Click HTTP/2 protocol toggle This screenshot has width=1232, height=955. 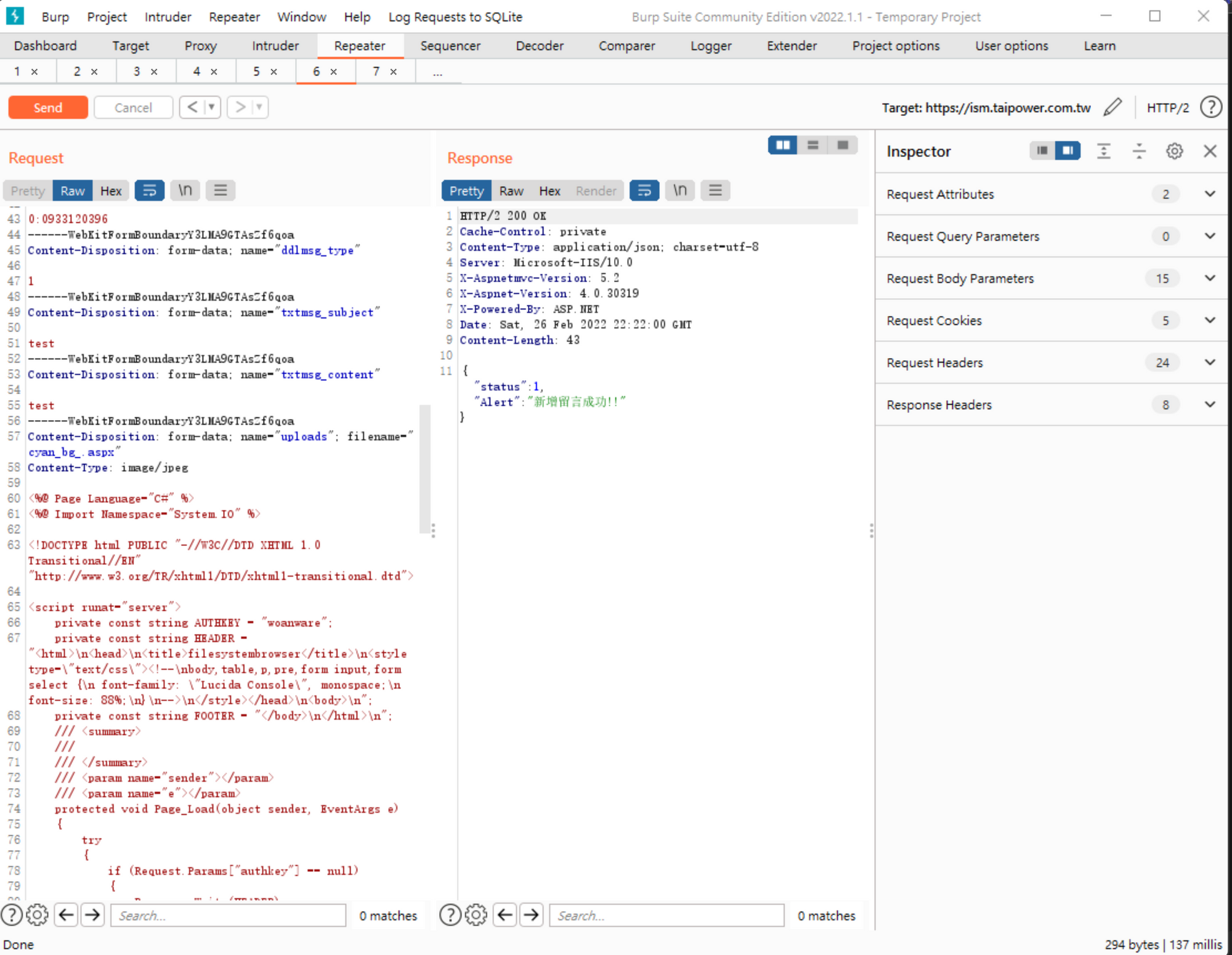coord(1167,108)
